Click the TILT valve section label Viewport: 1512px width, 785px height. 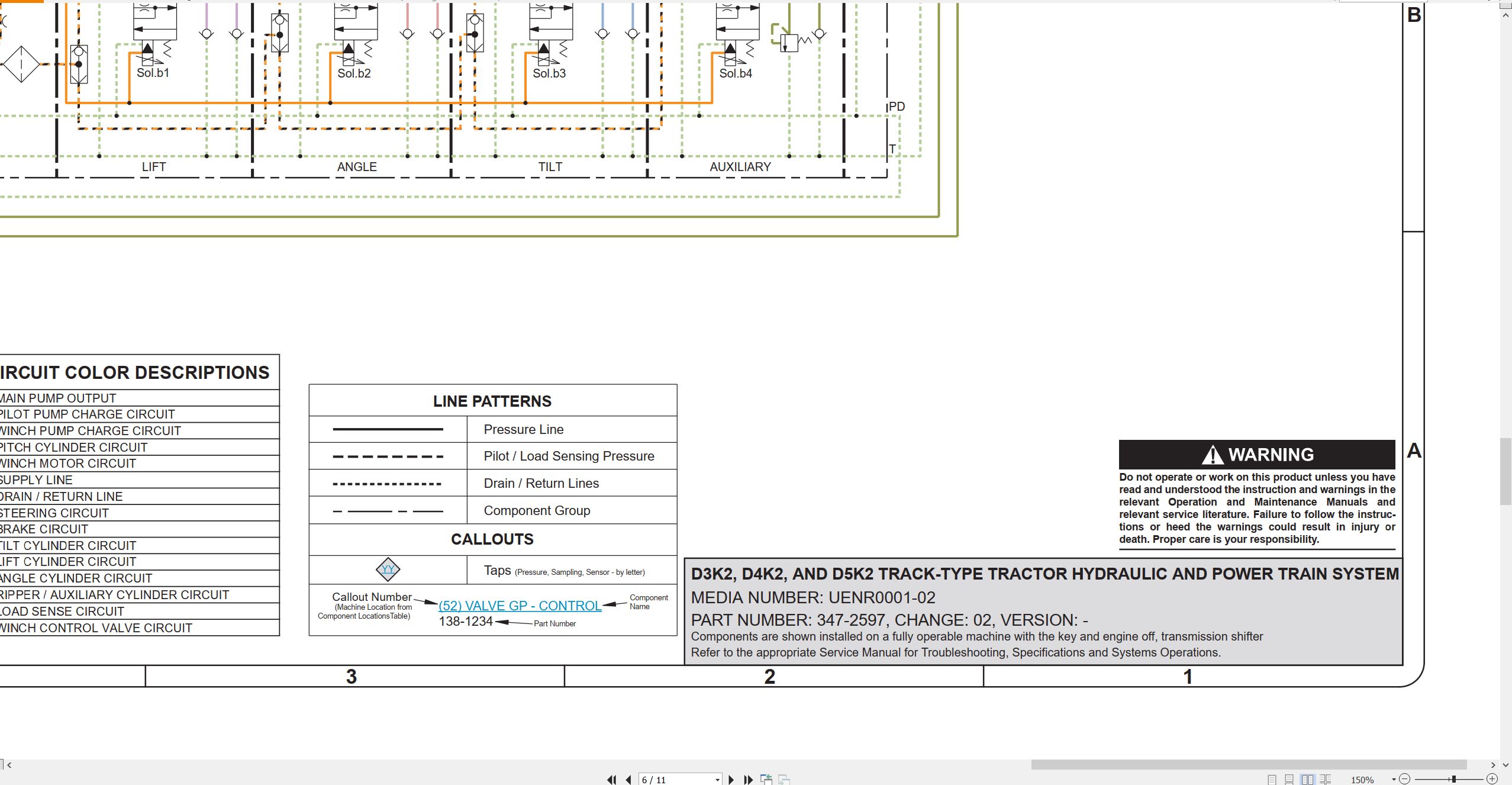pos(550,167)
